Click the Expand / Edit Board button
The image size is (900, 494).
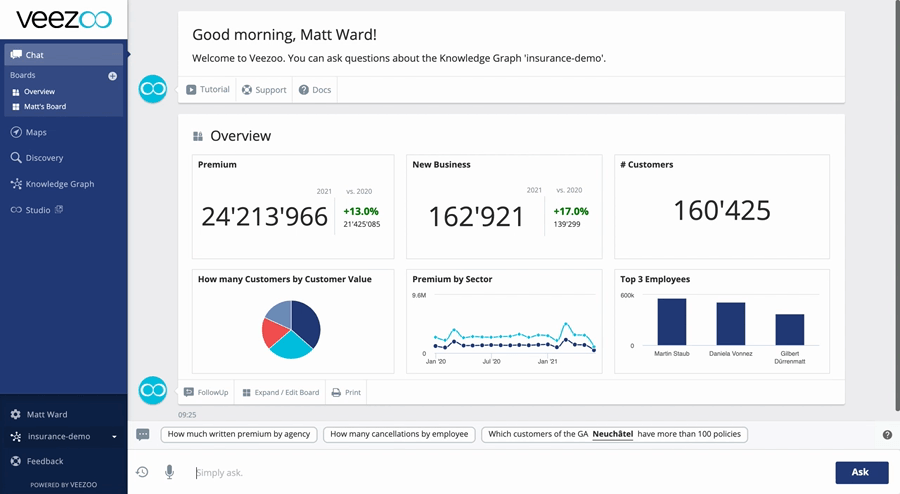[x=280, y=392]
